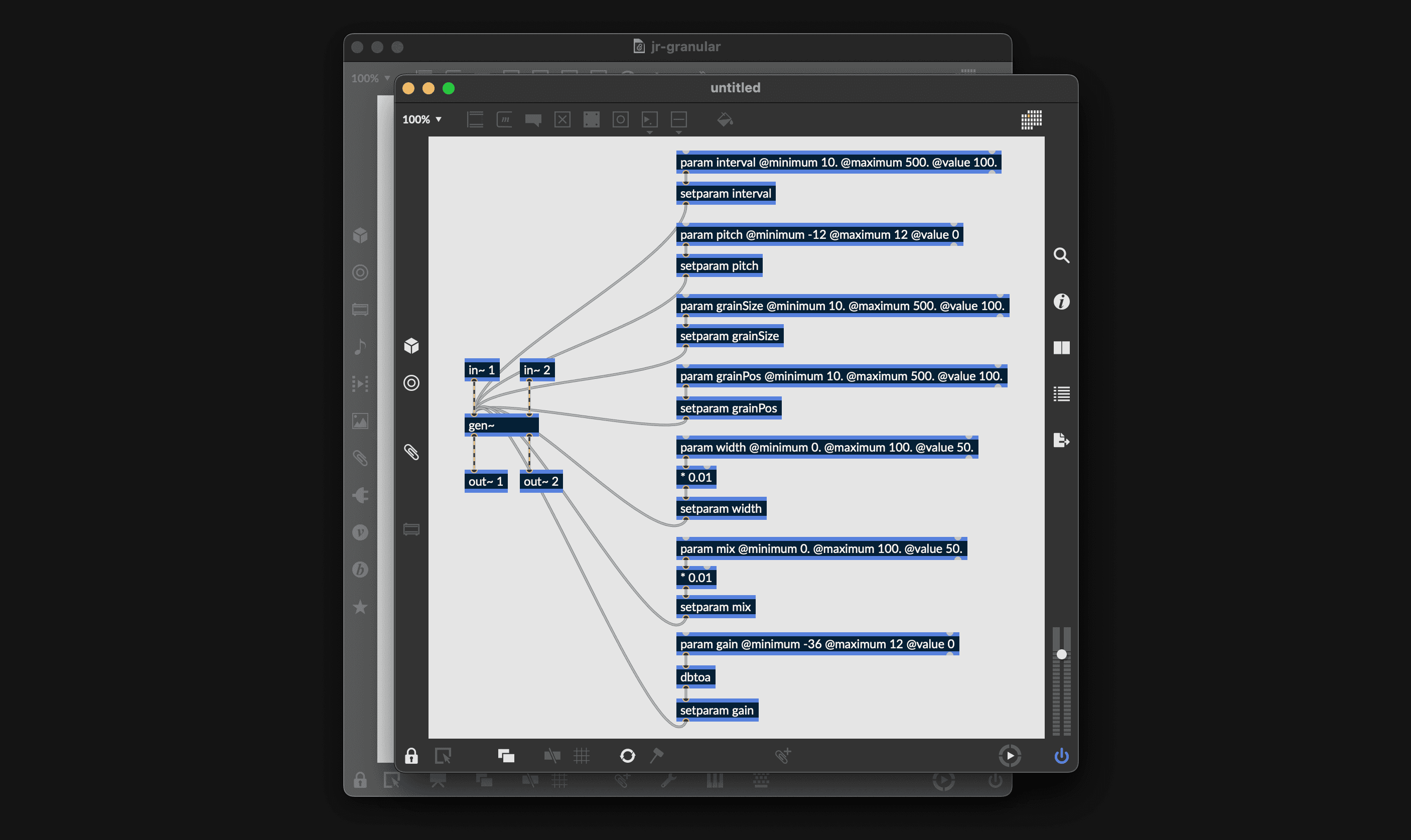Toggle the blue audio power button
Viewport: 1411px width, 840px height.
point(1061,756)
